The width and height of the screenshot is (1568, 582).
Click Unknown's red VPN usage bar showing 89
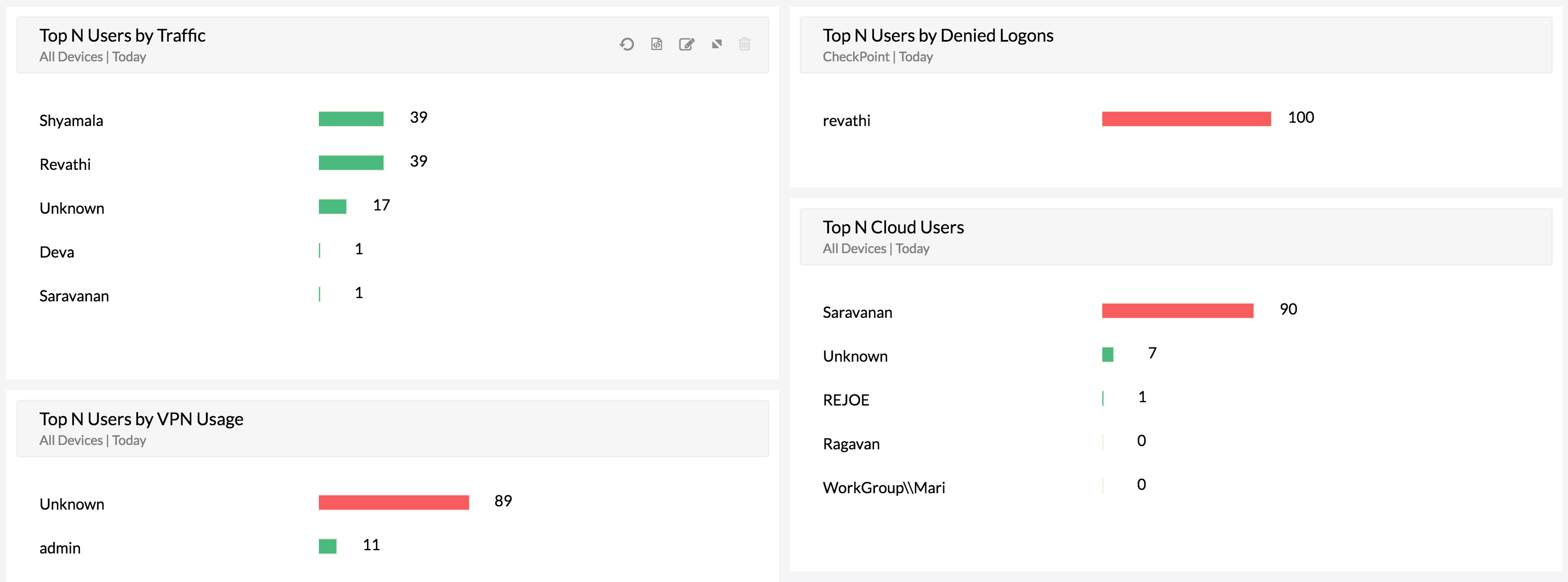pos(393,502)
